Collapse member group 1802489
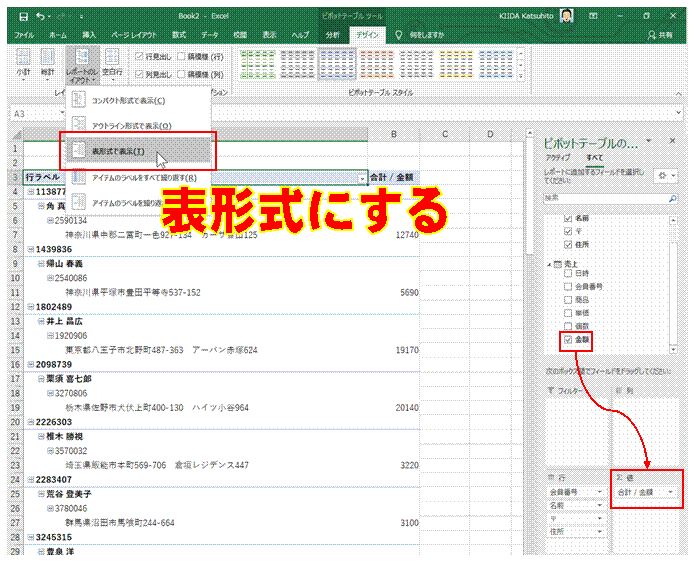Image resolution: width=698 pixels, height=562 pixels. coord(31,307)
